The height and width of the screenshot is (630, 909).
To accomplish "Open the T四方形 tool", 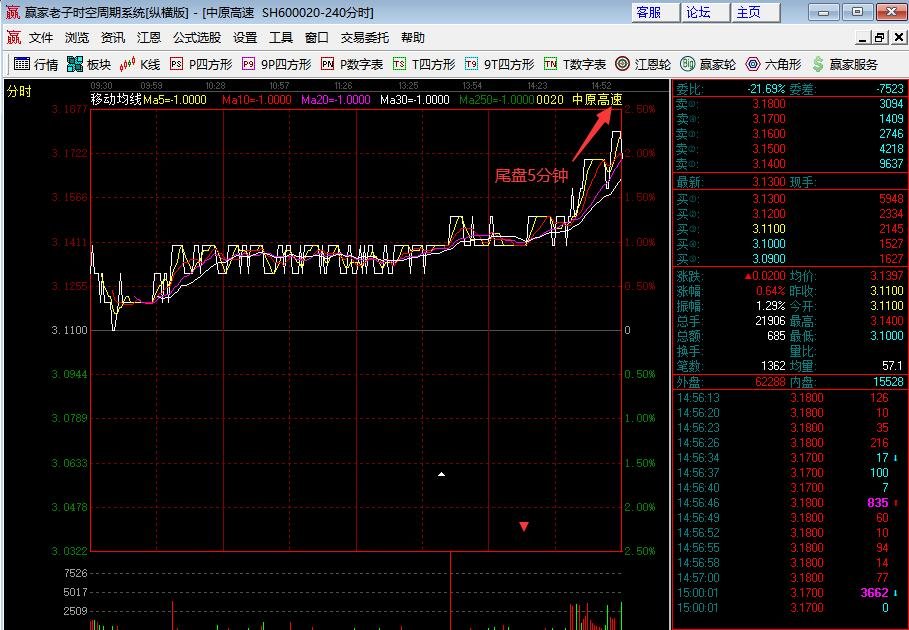I will point(424,64).
